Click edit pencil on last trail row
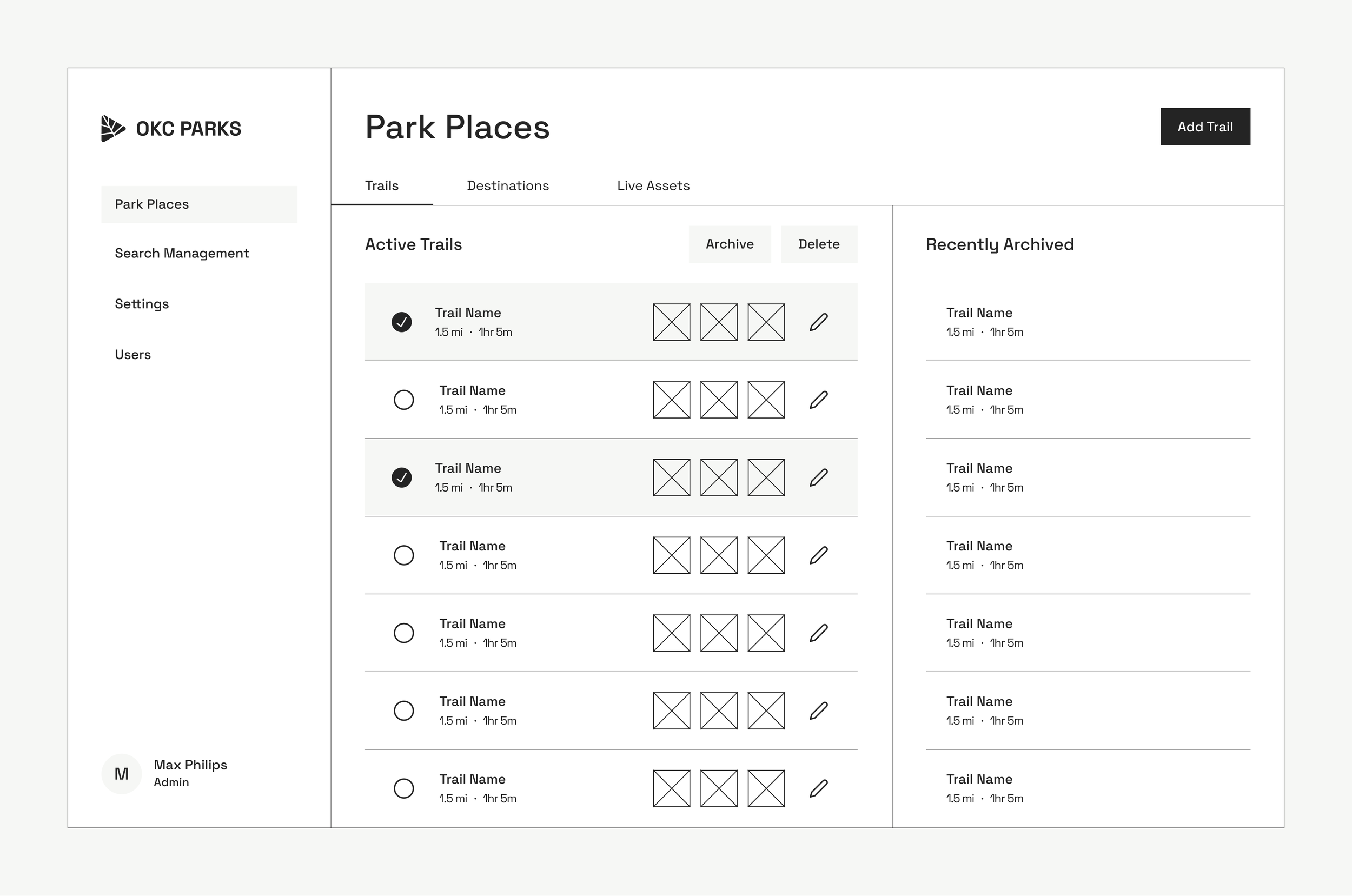The width and height of the screenshot is (1352, 896). click(818, 788)
